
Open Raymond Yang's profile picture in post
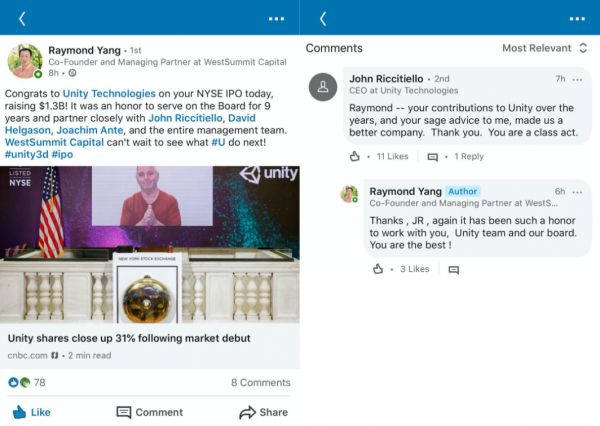click(x=24, y=61)
